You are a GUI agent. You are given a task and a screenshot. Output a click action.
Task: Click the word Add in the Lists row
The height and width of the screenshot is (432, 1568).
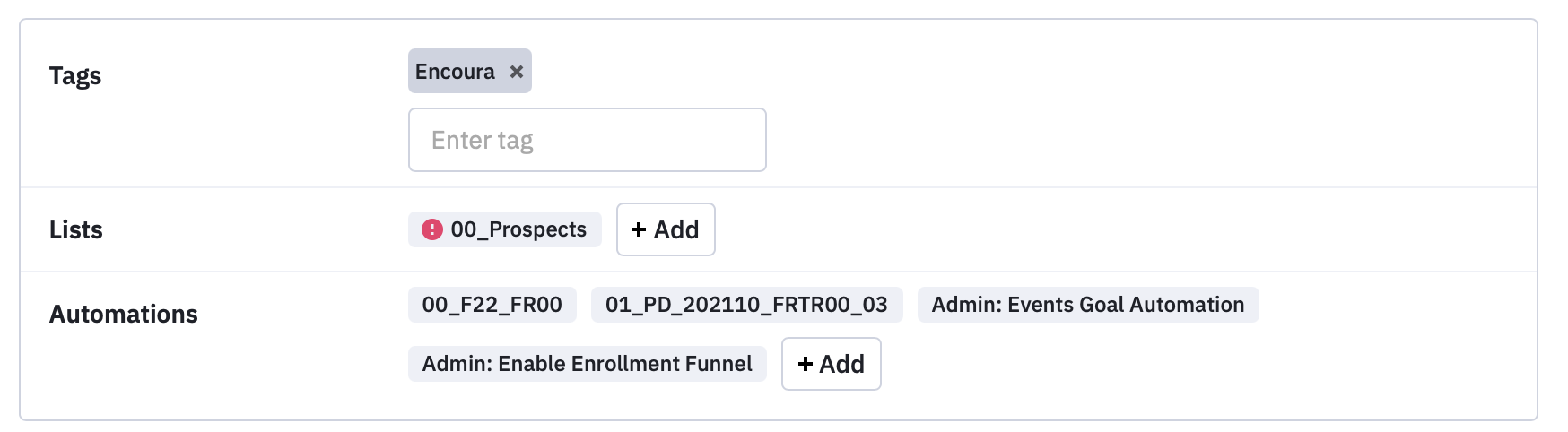tap(676, 229)
